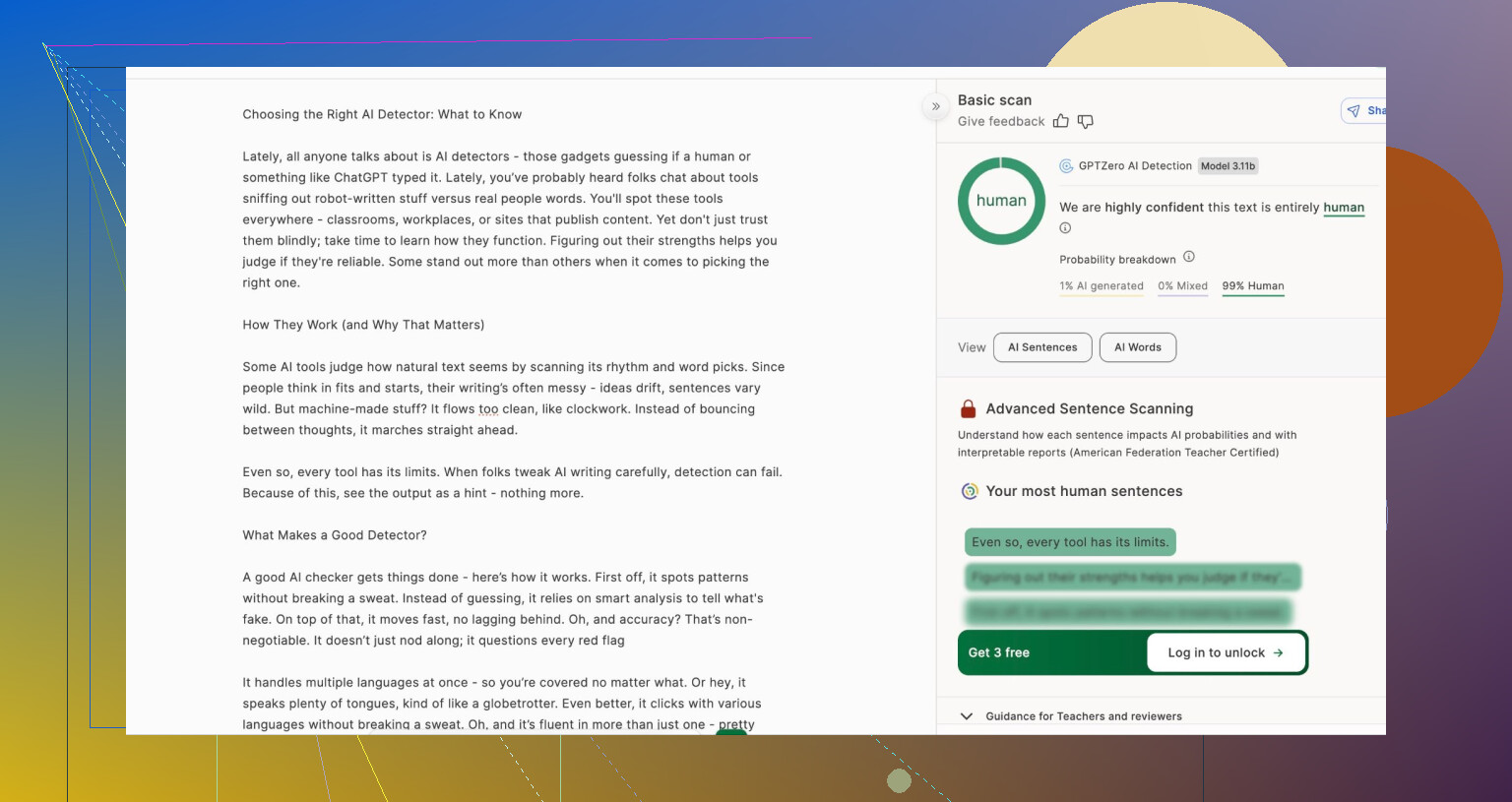Select the 0% Mixed probability label
The width and height of the screenshot is (1512, 802).
(x=1182, y=286)
